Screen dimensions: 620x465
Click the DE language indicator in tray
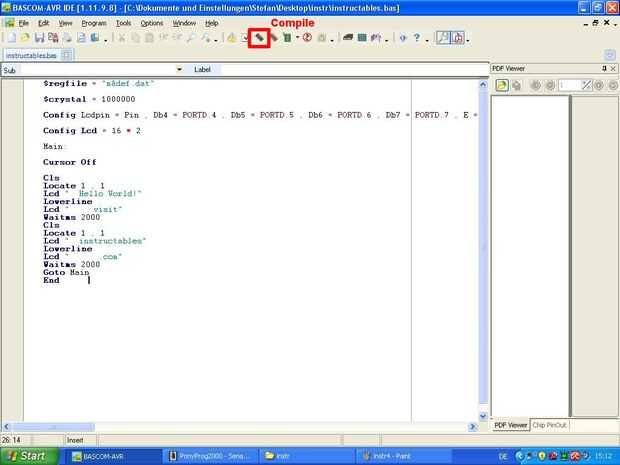[503, 457]
